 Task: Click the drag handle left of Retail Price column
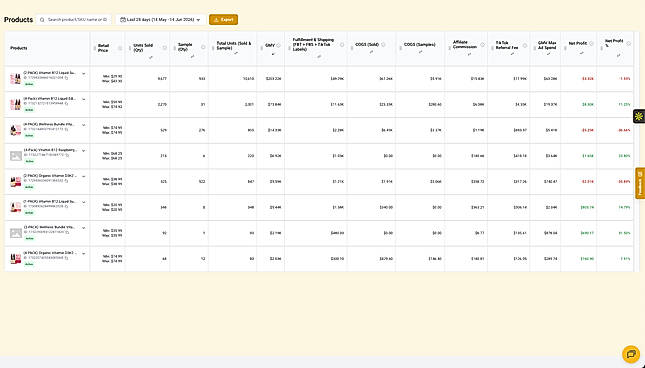pos(94,48)
